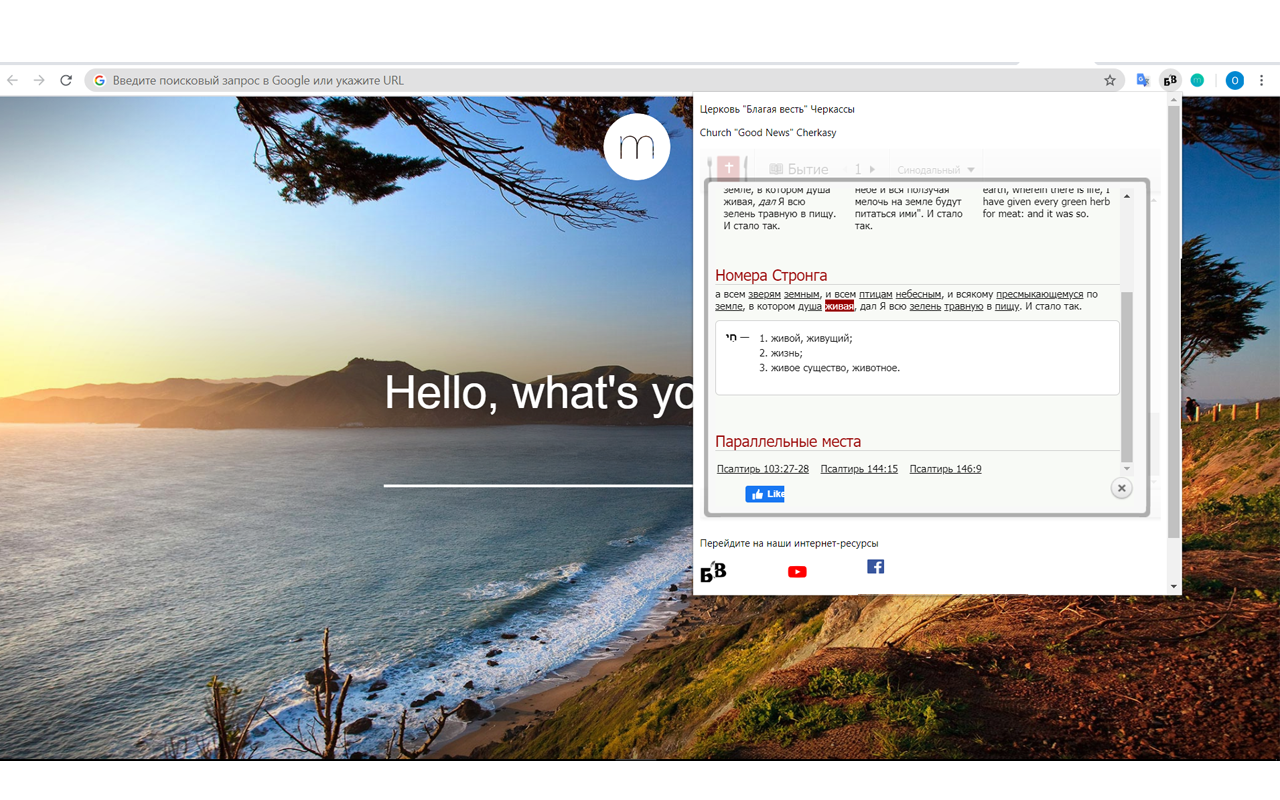Reload the page with the refresh icon

(66, 80)
